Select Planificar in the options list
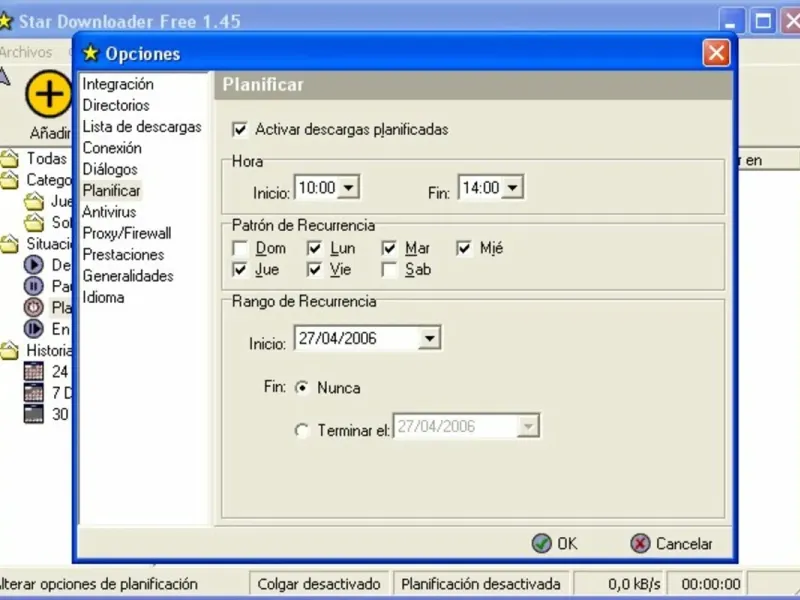The image size is (800, 600). click(111, 191)
